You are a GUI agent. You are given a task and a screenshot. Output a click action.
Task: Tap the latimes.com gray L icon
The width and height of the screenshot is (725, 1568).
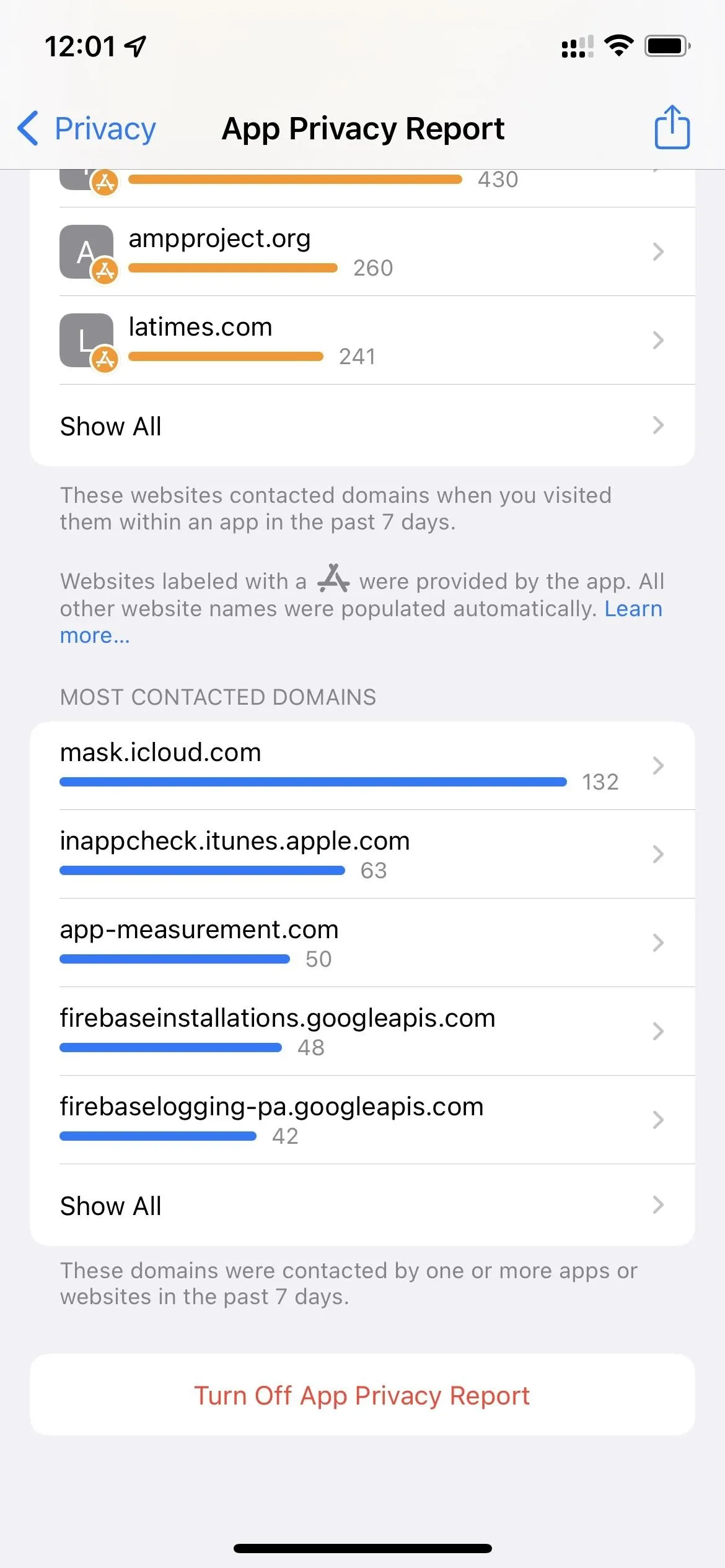(86, 340)
